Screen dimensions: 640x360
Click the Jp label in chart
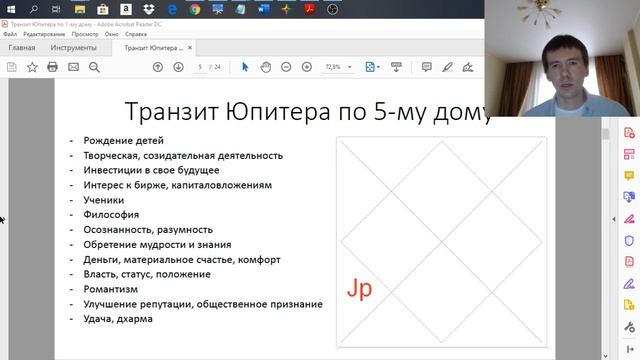pyautogui.click(x=360, y=288)
